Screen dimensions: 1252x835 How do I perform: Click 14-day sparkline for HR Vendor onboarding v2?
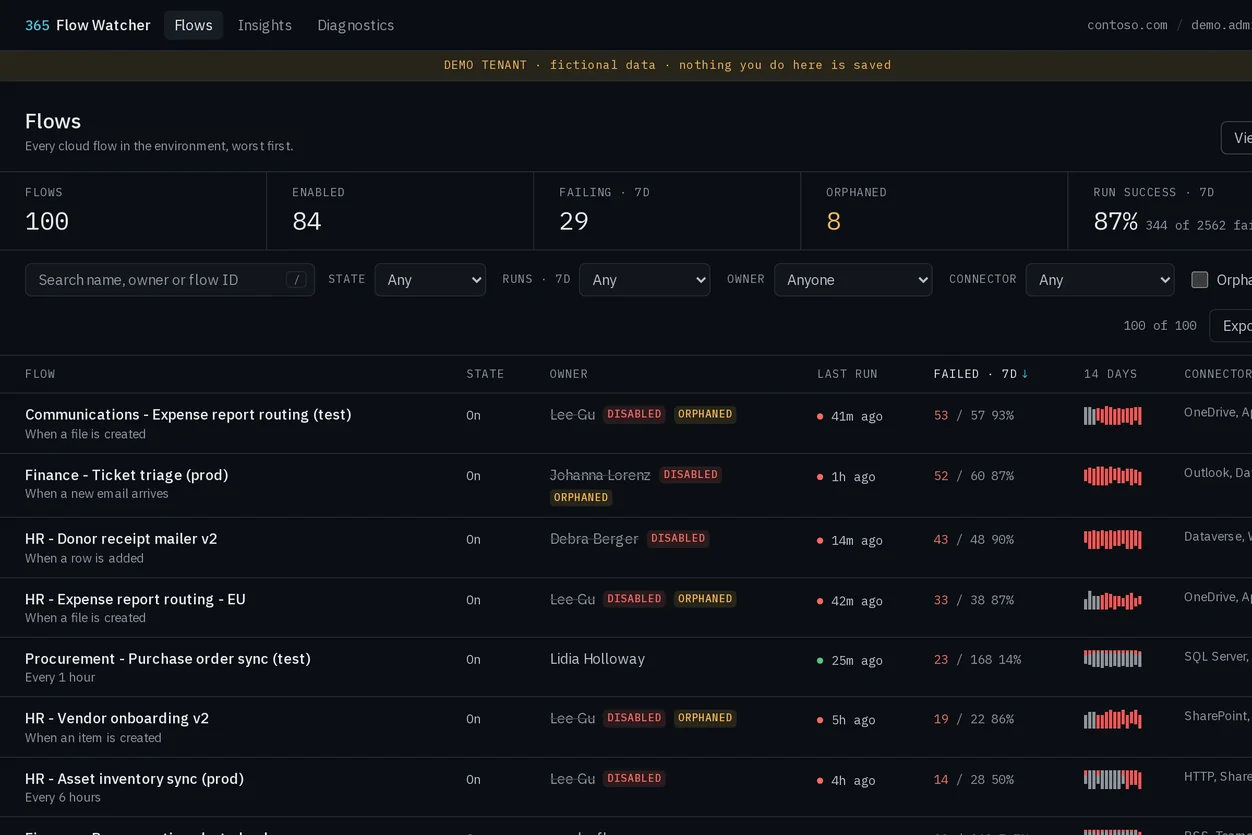pyautogui.click(x=1113, y=719)
